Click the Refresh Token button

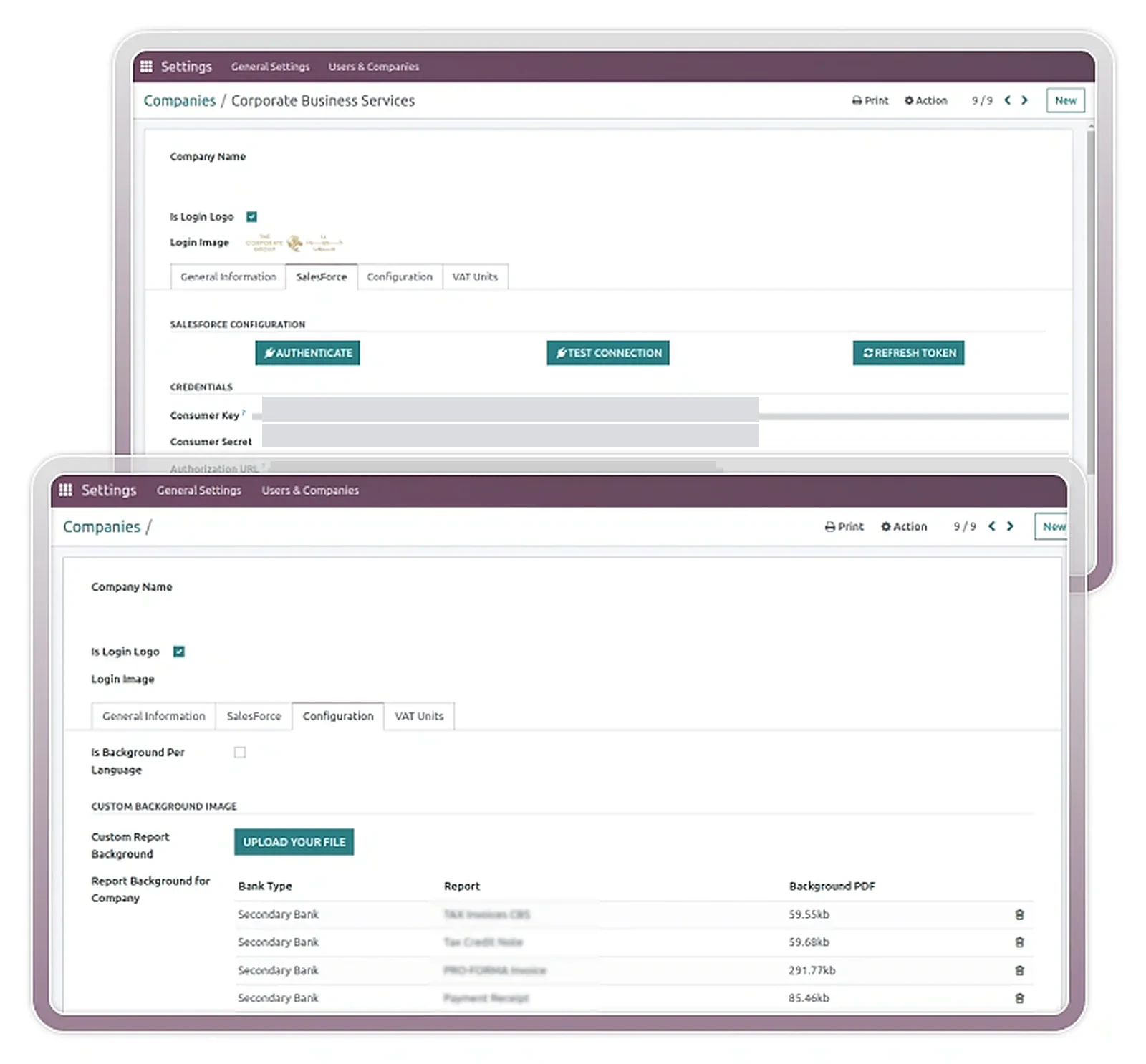coord(908,353)
